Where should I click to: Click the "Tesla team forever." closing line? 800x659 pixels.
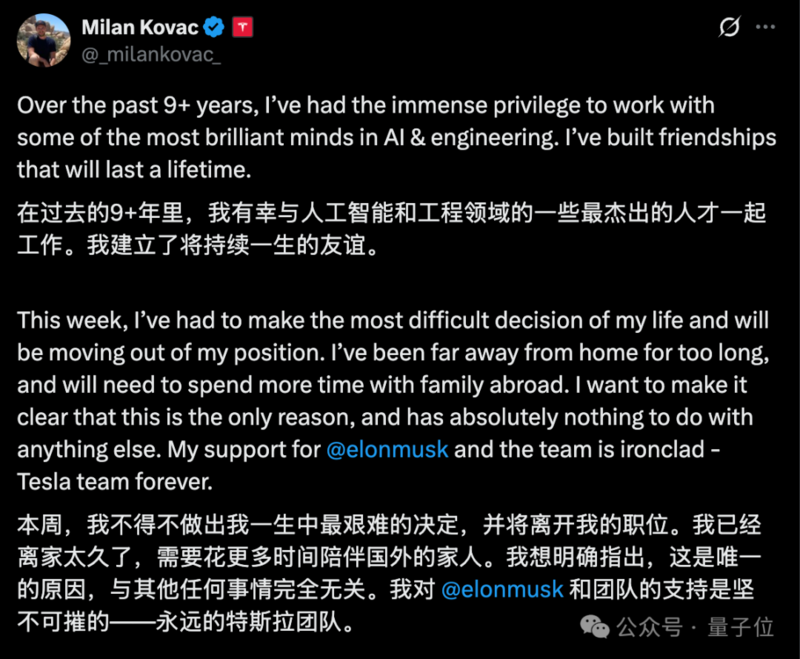click(115, 481)
